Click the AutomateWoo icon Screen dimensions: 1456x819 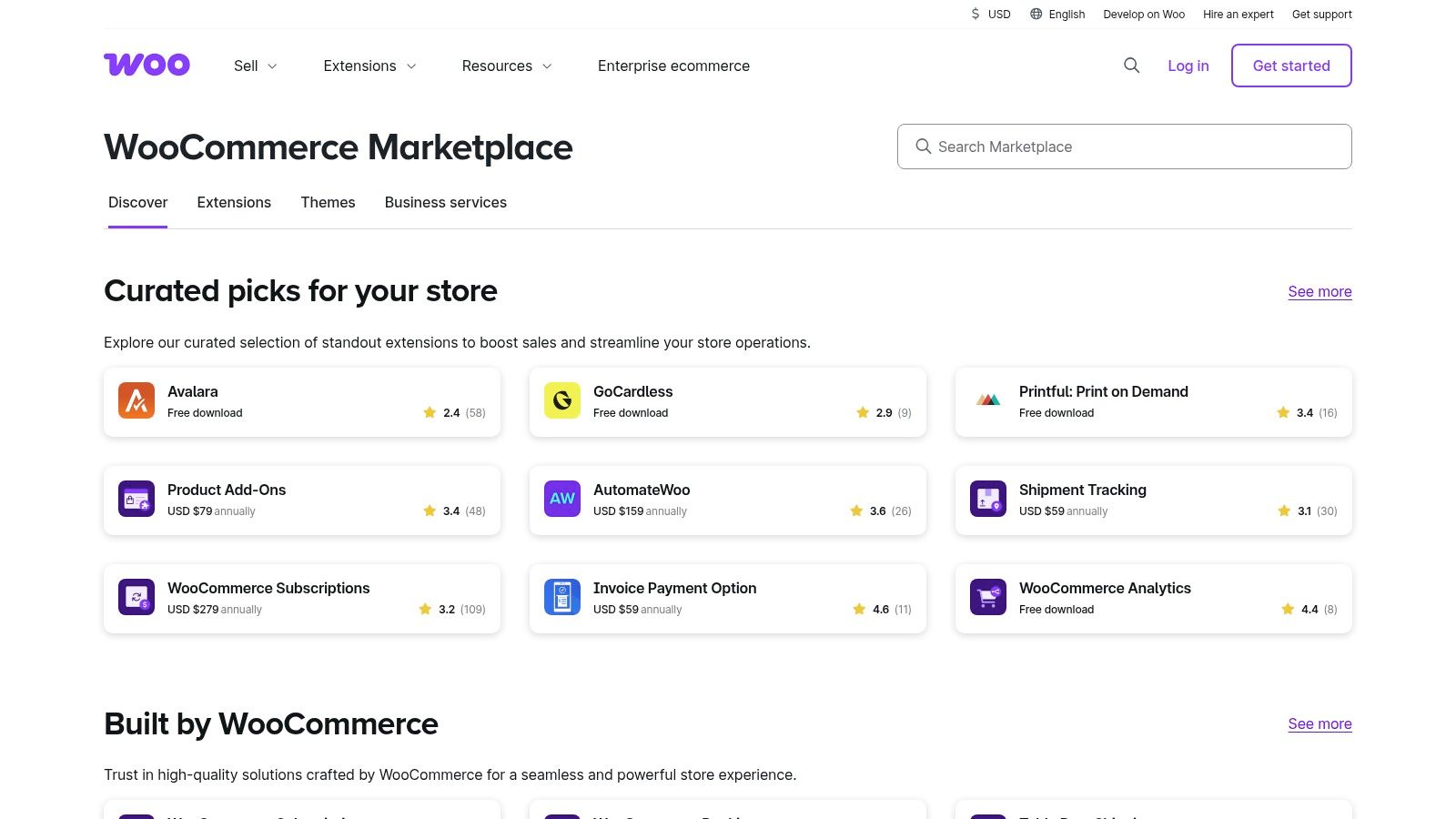(x=561, y=499)
